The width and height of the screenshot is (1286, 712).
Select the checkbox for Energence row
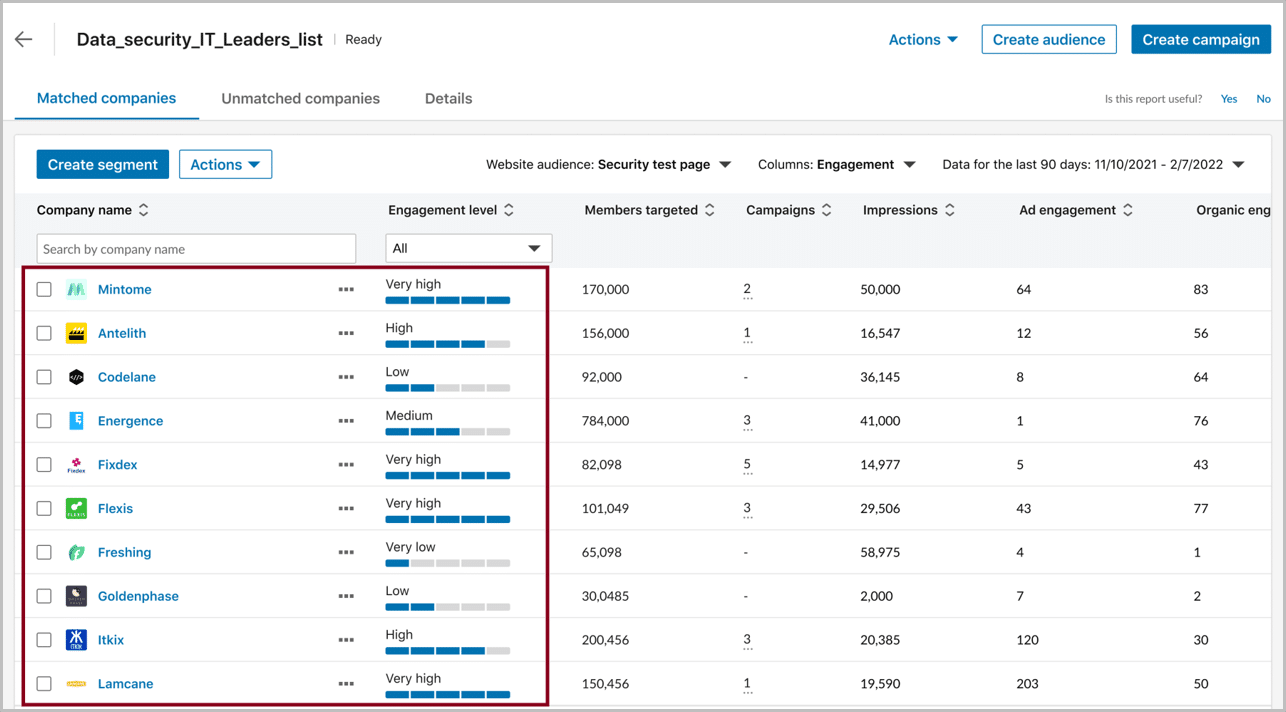[44, 420]
